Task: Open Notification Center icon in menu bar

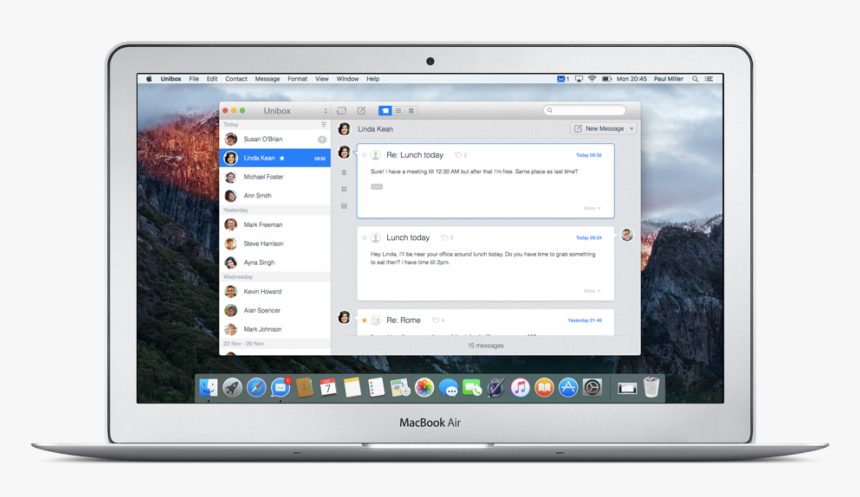Action: click(709, 79)
